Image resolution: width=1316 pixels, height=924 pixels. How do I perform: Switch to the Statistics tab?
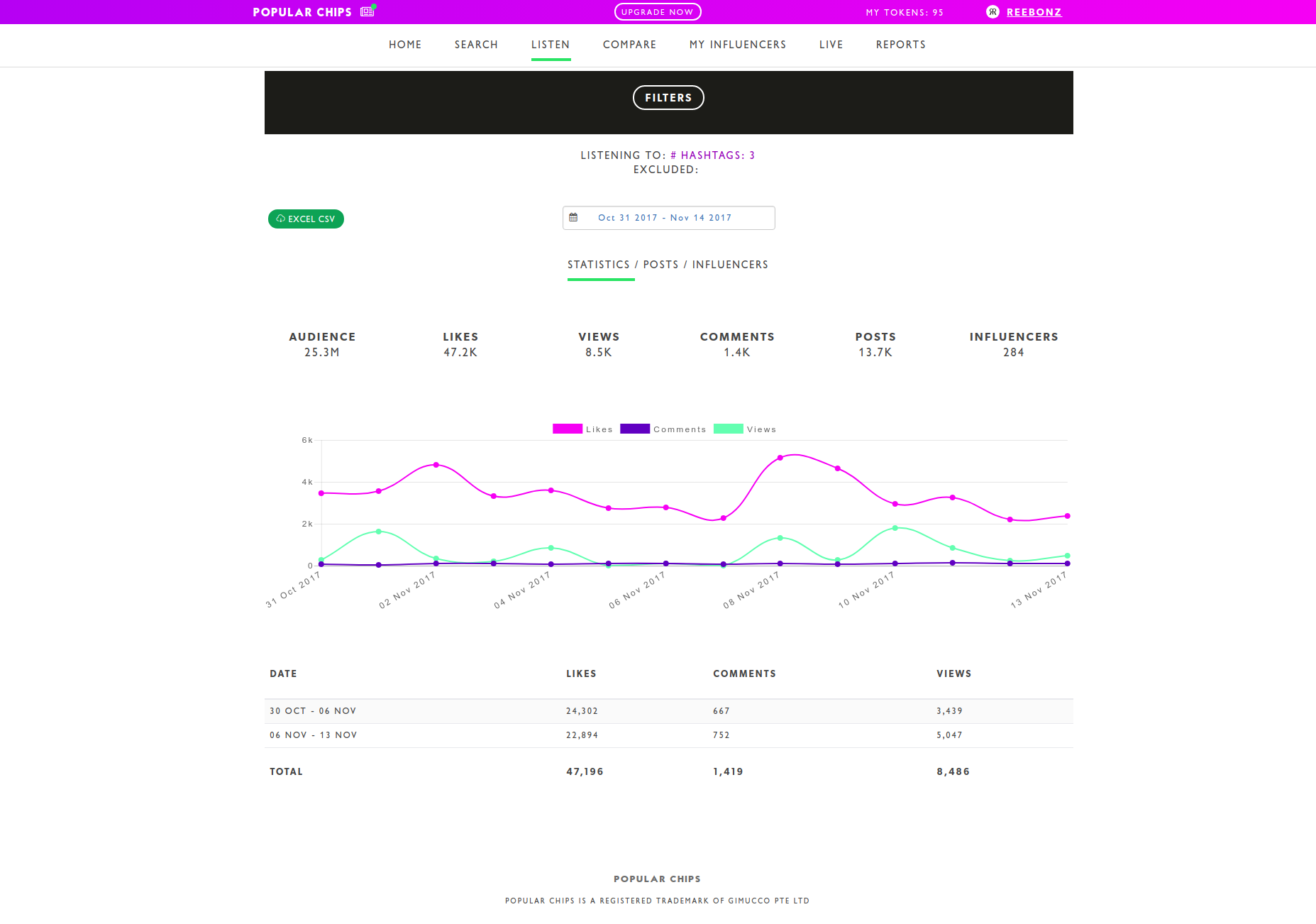599,265
